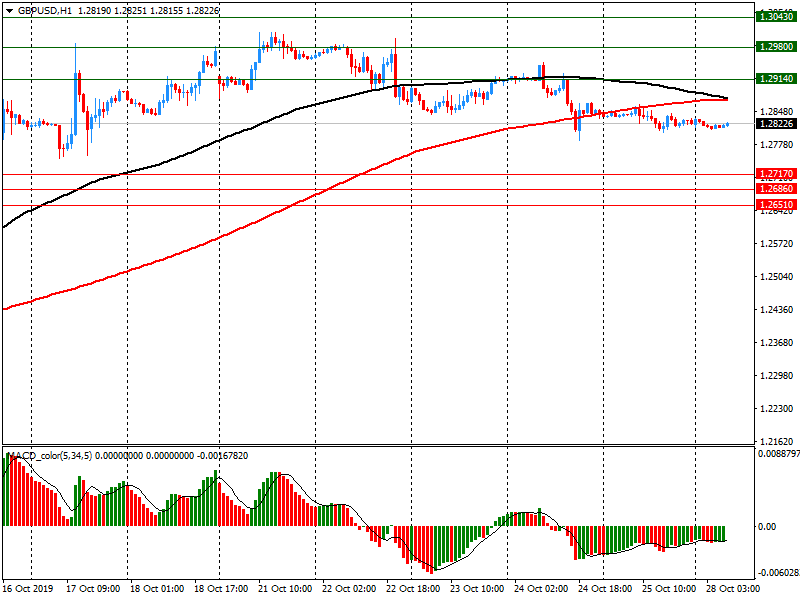This screenshot has height=600, width=800.
Task: Click the 16 Oct 2019 date label
Action: click(28, 589)
